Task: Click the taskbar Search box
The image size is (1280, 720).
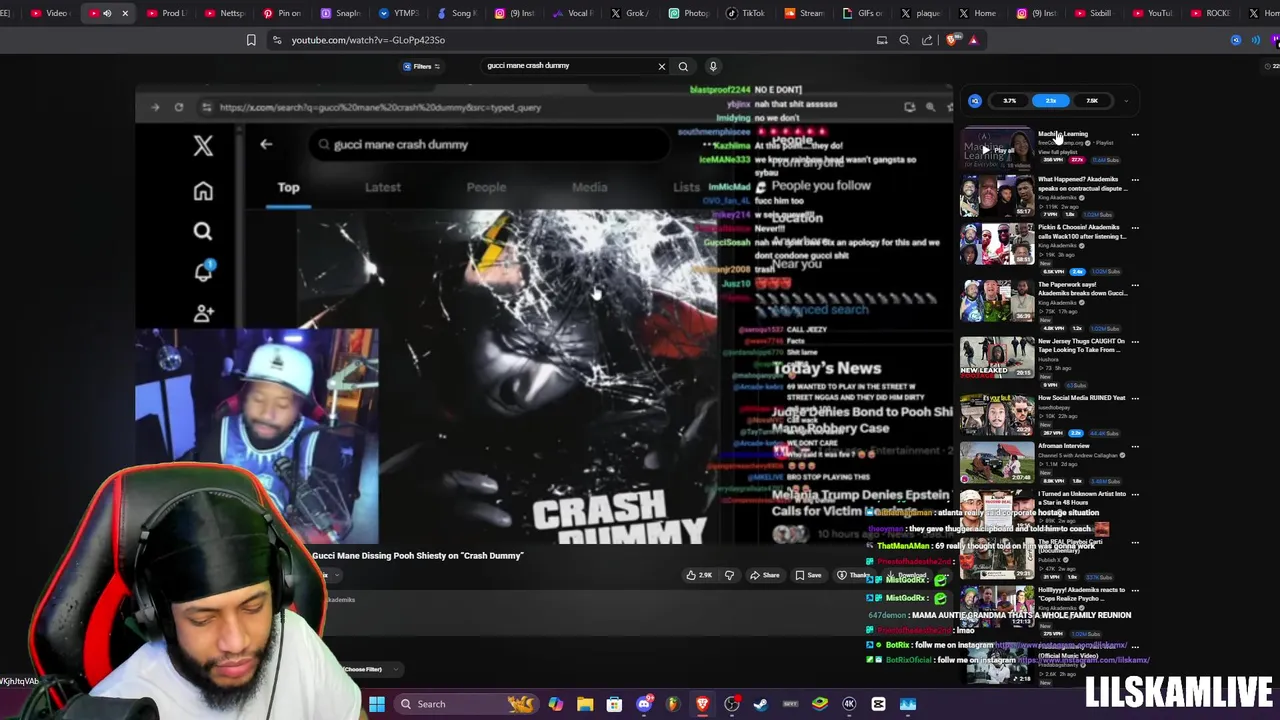Action: pos(467,704)
